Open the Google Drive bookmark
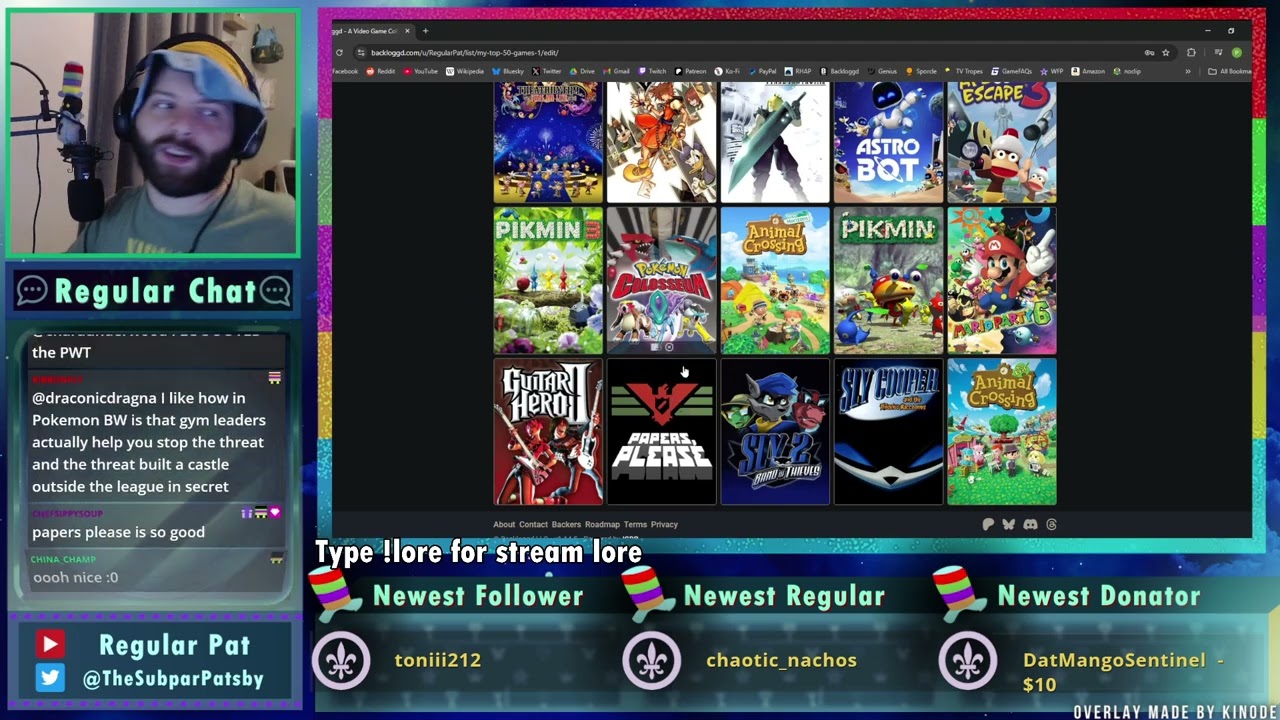 click(582, 71)
